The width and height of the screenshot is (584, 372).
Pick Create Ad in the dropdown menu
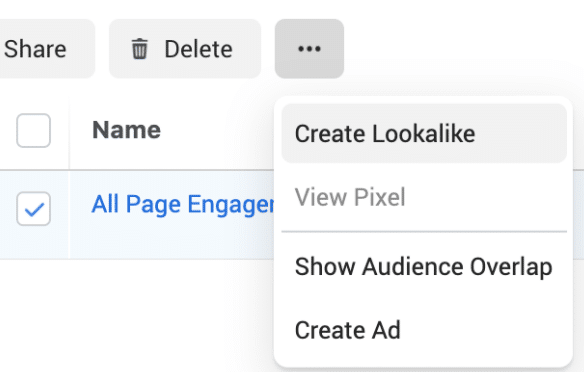[347, 330]
